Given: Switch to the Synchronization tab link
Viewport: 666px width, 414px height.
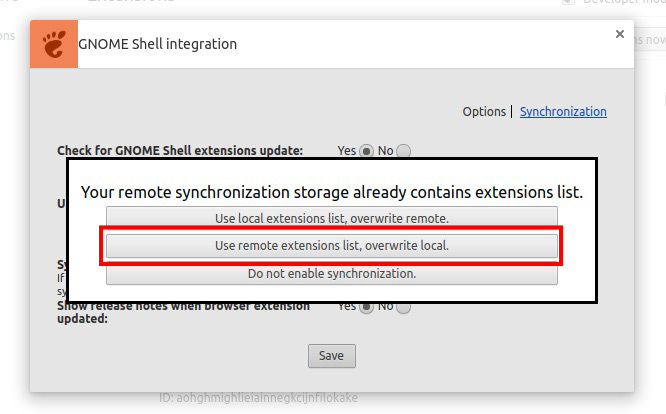Looking at the screenshot, I should (x=563, y=112).
